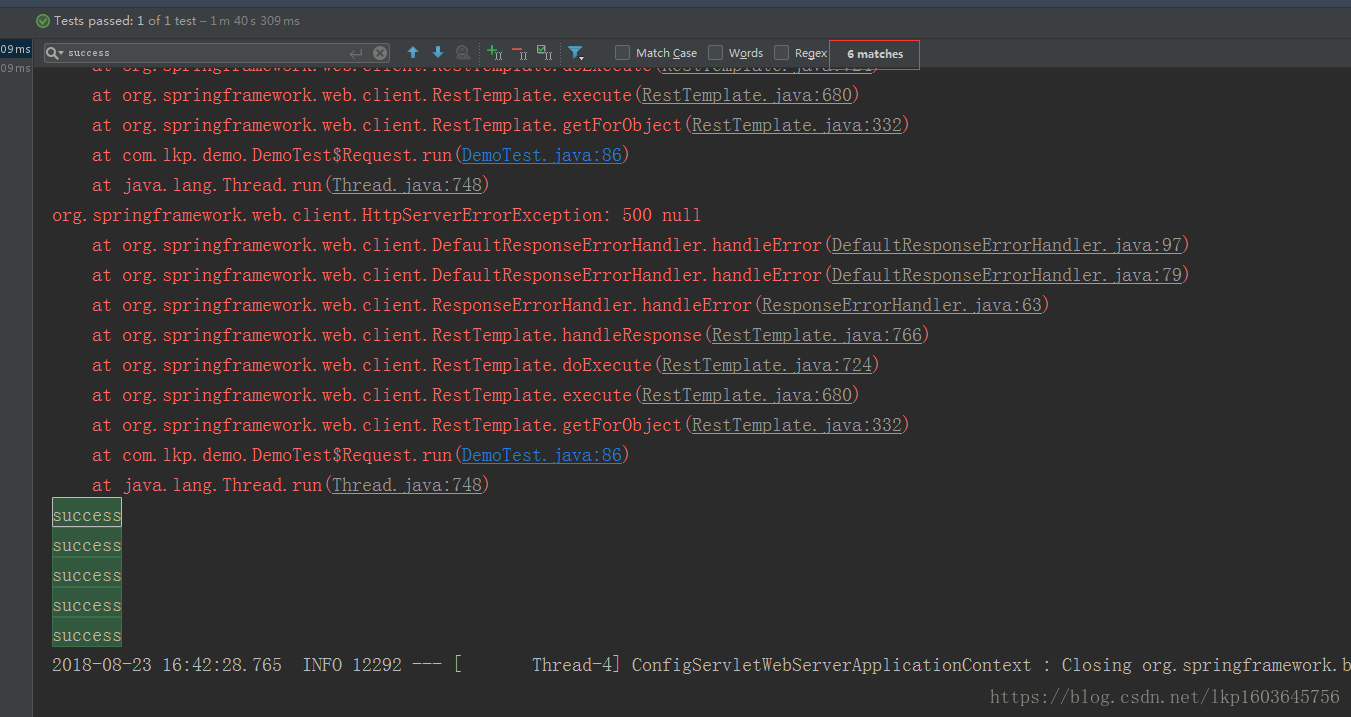Click 'Thread-4] ConfigServletWebServerApplicationContext' log text

781,665
